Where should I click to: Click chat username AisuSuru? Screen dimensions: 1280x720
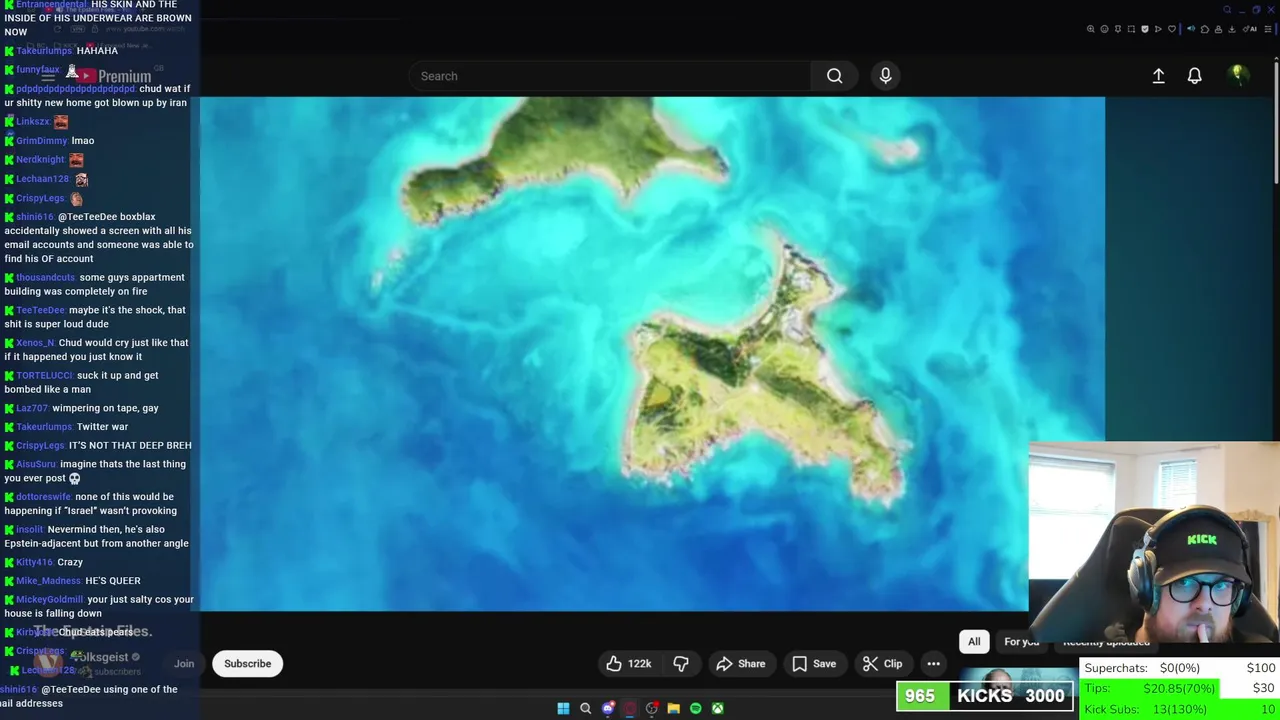coord(36,464)
